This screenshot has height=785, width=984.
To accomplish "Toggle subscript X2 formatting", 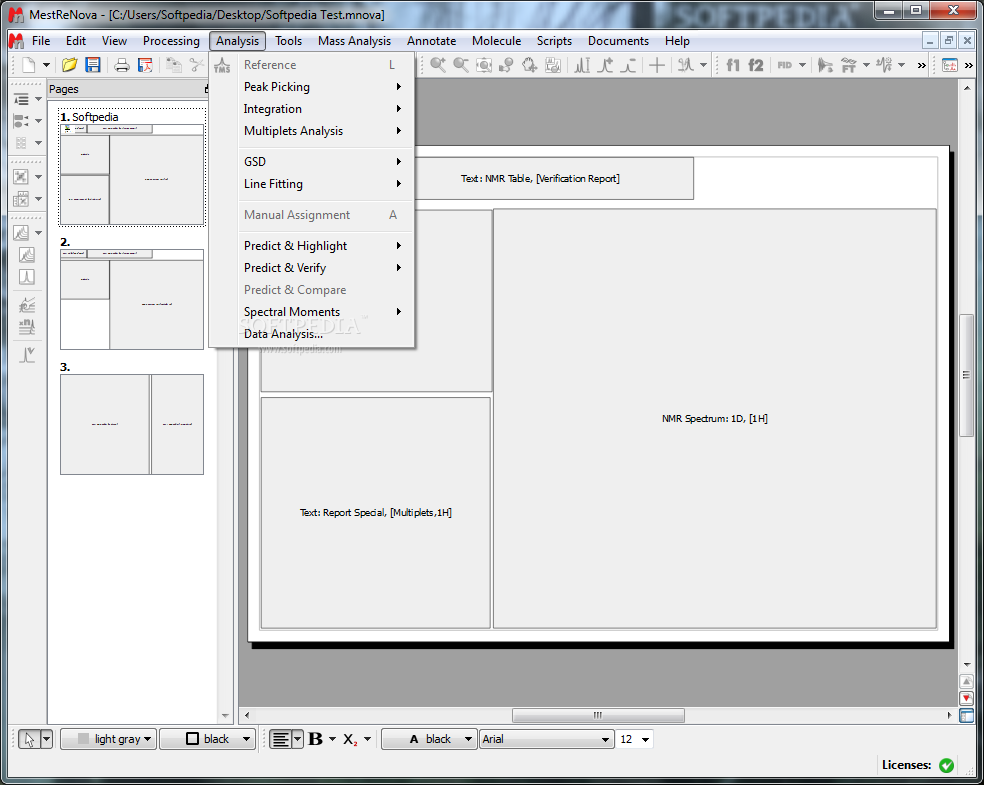I will (x=350, y=739).
